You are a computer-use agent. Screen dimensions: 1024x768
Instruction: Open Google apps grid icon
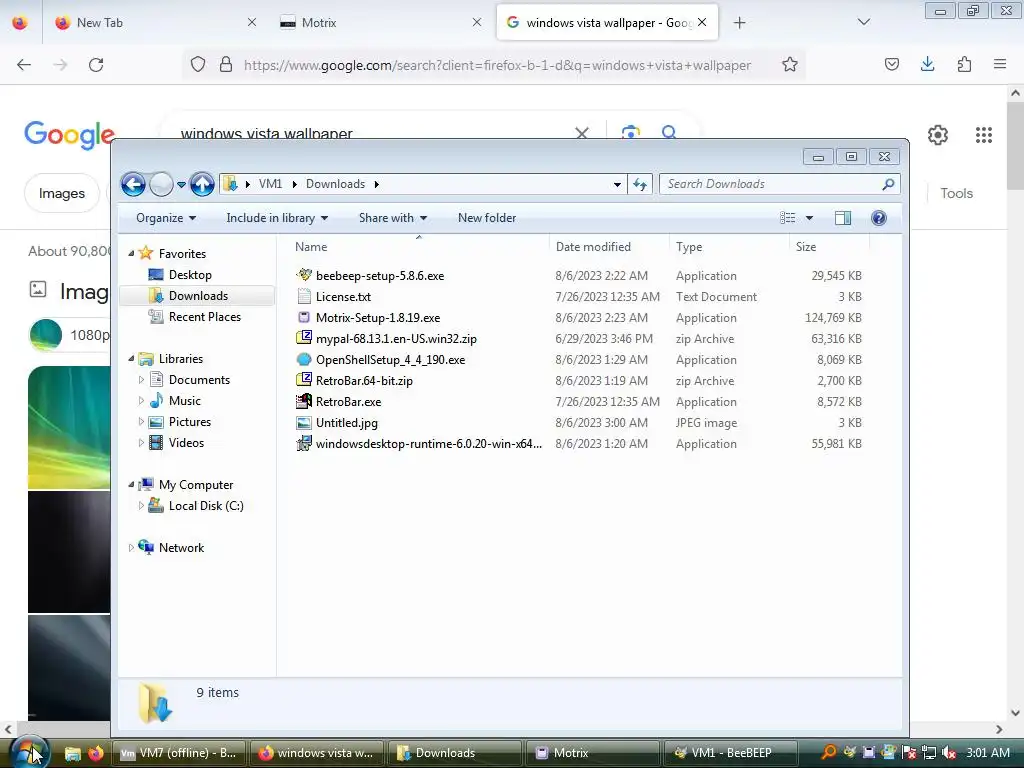tap(984, 135)
